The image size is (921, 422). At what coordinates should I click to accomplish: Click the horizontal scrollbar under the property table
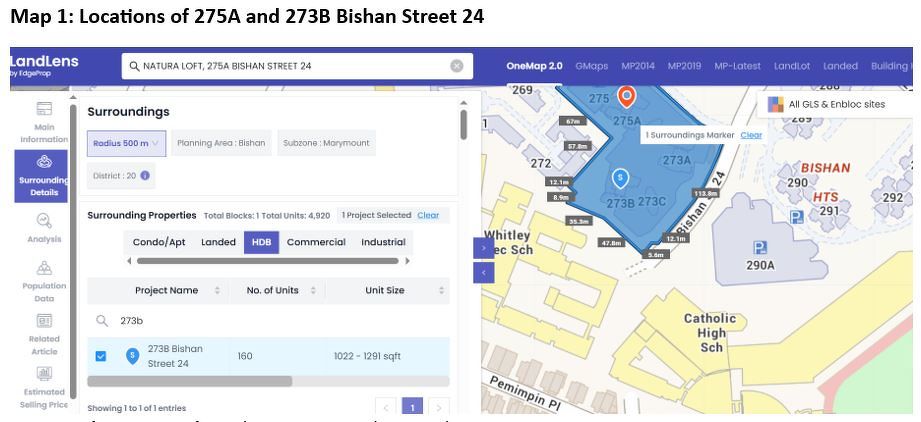coord(190,381)
